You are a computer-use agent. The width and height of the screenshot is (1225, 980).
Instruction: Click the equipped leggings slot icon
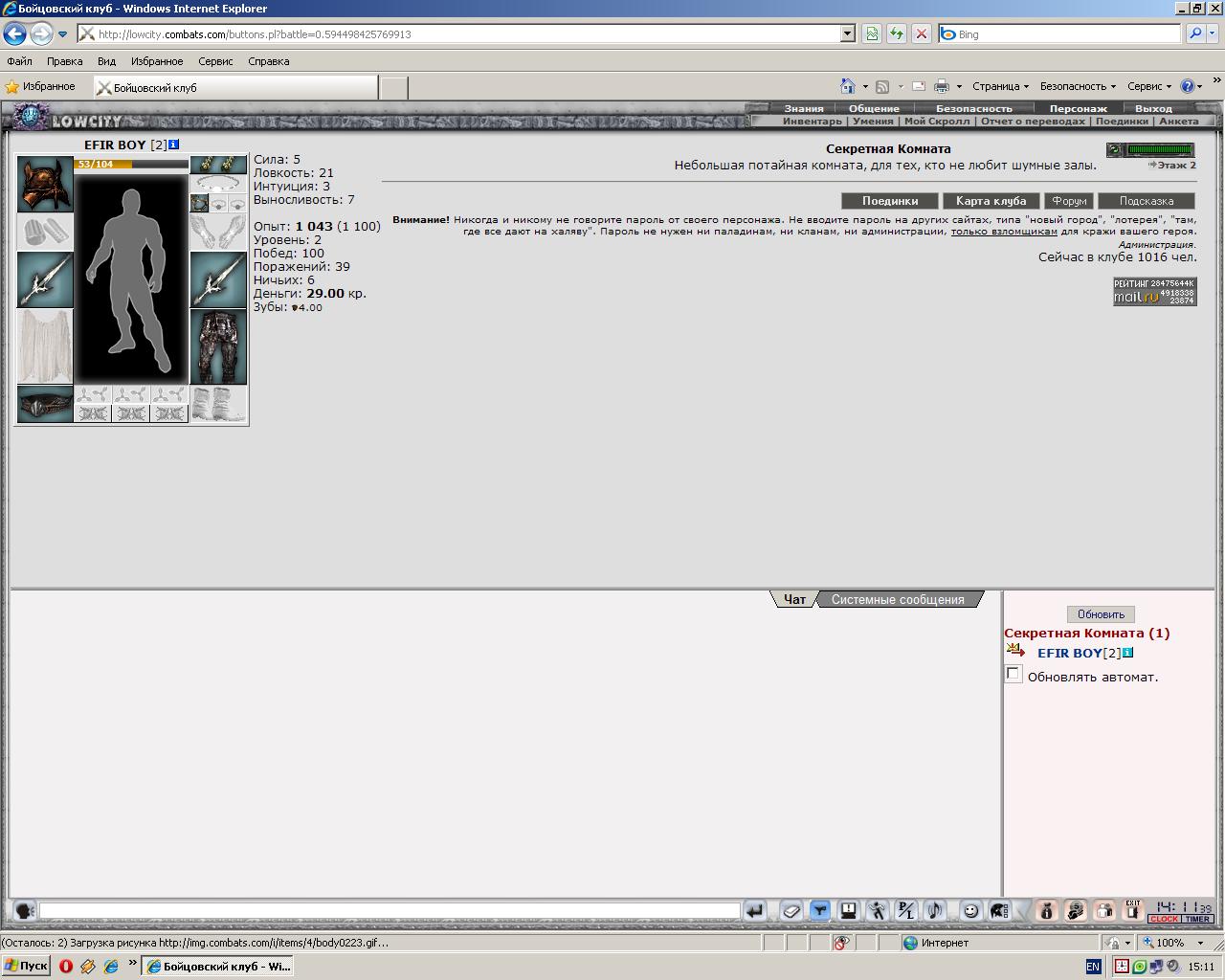coord(218,346)
